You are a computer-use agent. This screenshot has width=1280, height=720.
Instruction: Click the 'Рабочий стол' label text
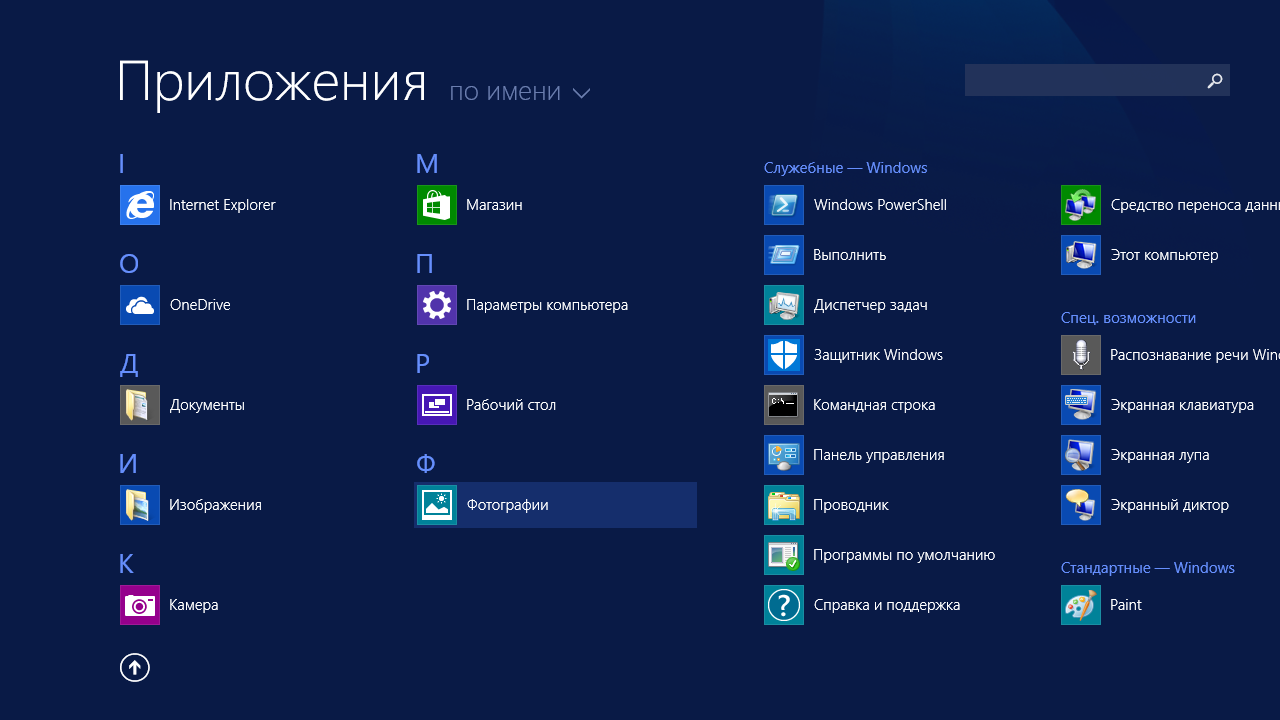tap(511, 405)
